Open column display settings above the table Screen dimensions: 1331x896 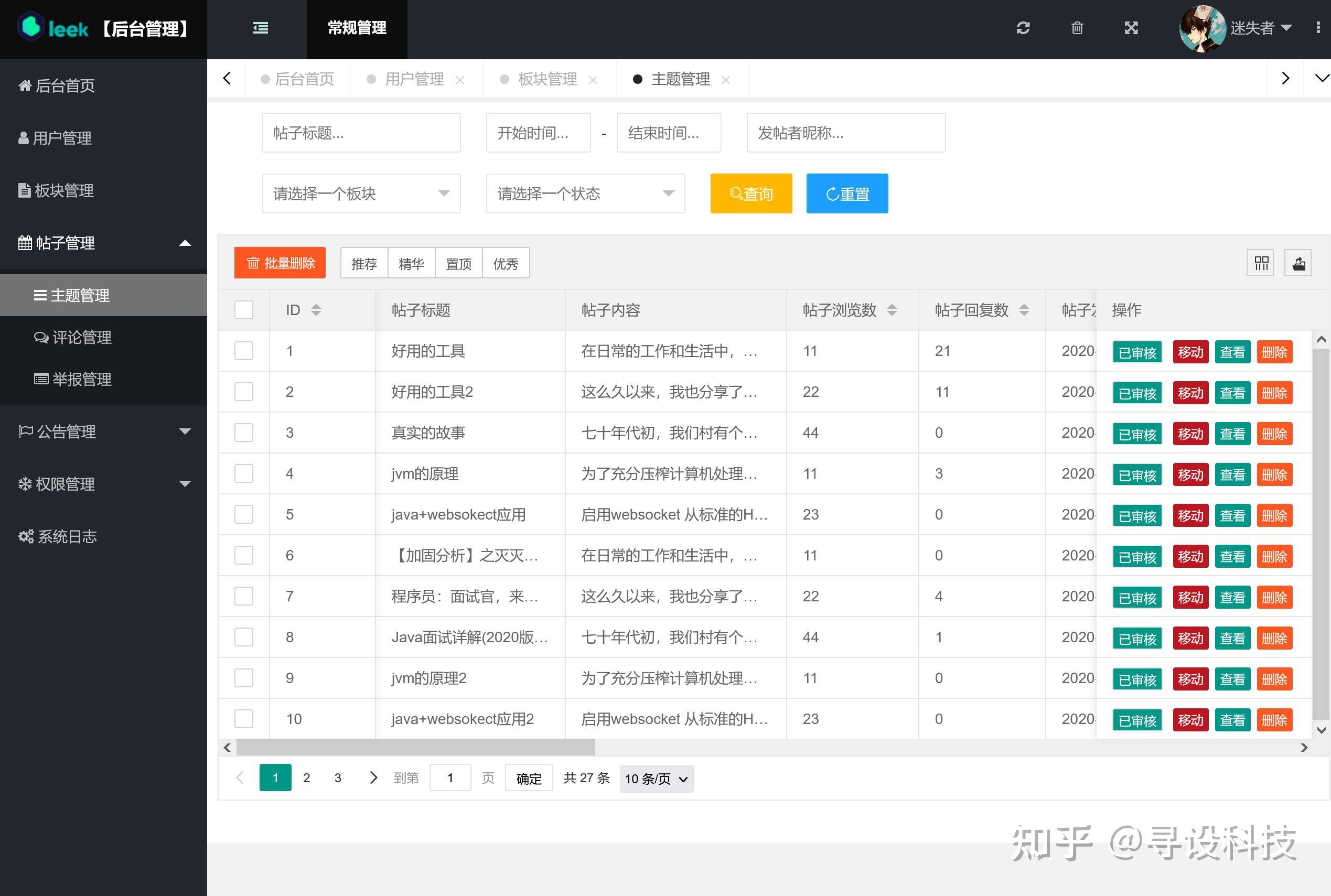(x=1261, y=263)
